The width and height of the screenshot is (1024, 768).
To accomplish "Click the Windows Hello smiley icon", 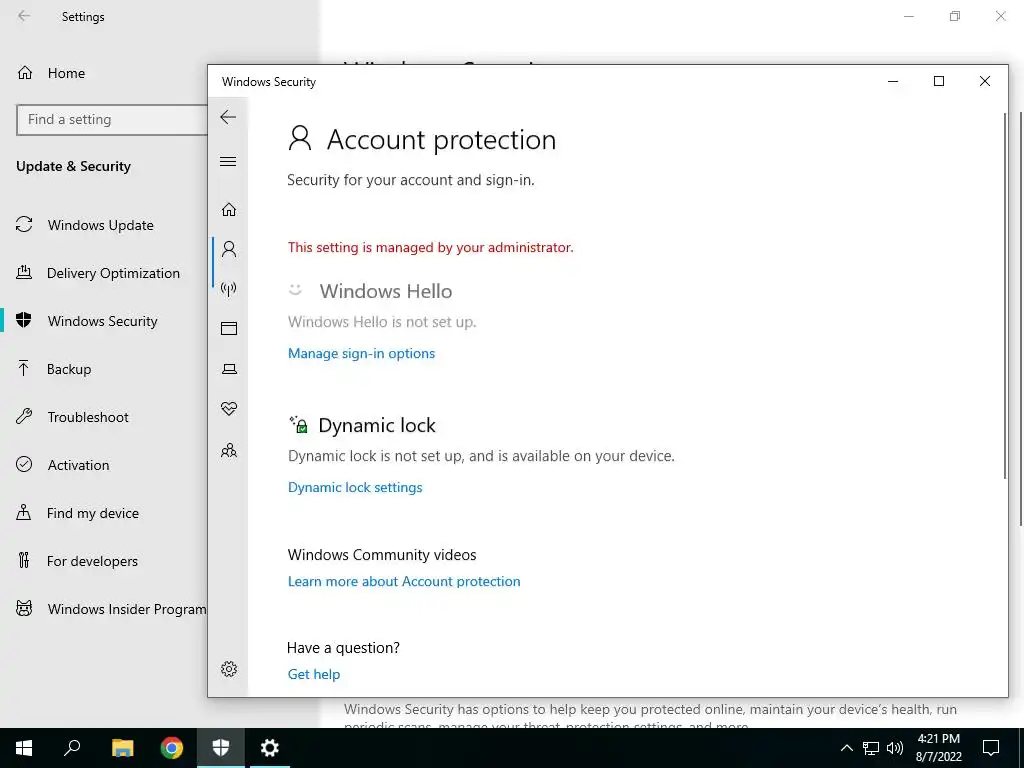I will tap(295, 290).
